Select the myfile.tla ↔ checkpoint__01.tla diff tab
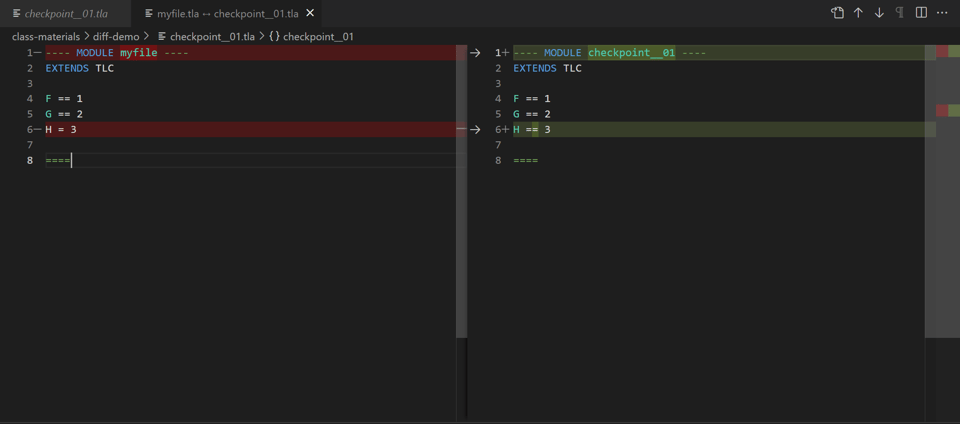The image size is (960, 424). tap(227, 14)
